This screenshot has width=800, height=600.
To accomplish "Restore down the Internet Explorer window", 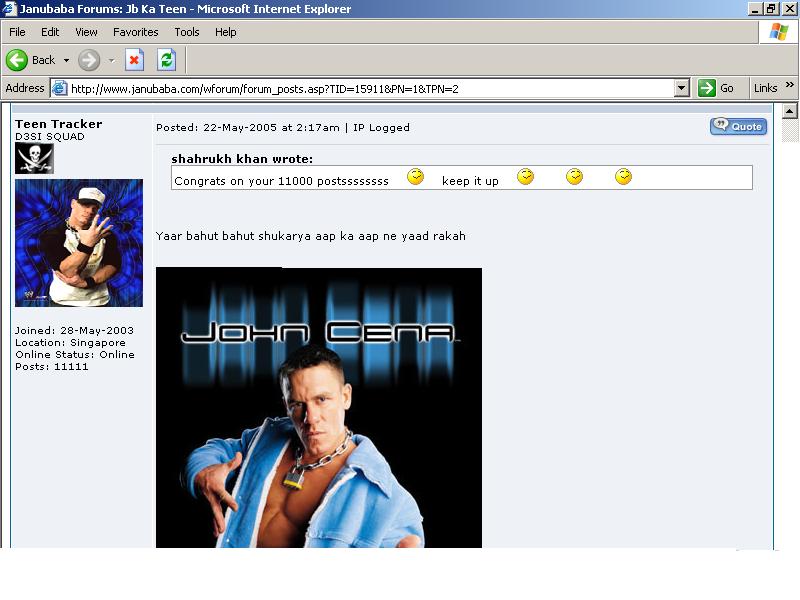I will click(x=771, y=9).
